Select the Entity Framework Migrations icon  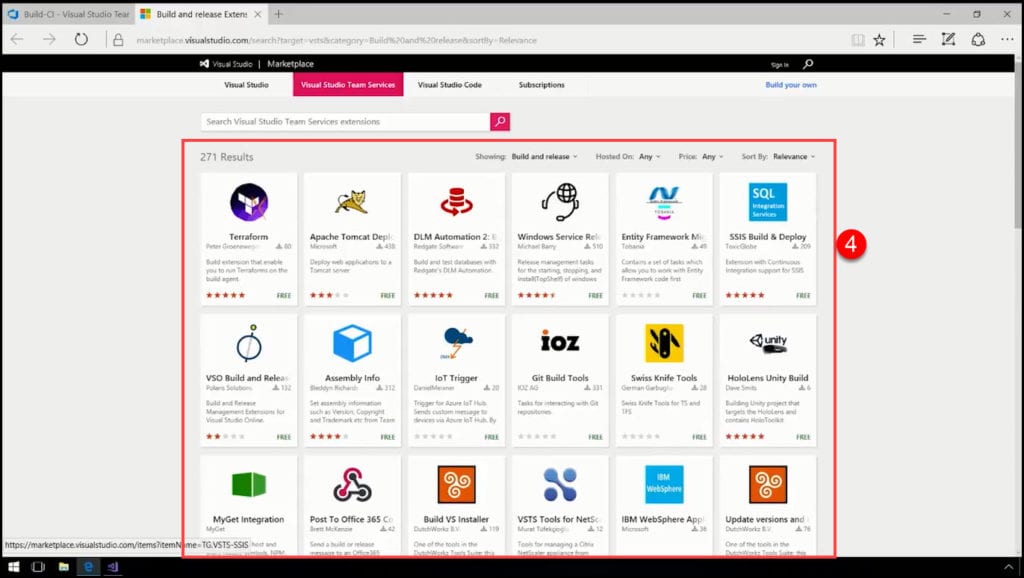tap(664, 202)
